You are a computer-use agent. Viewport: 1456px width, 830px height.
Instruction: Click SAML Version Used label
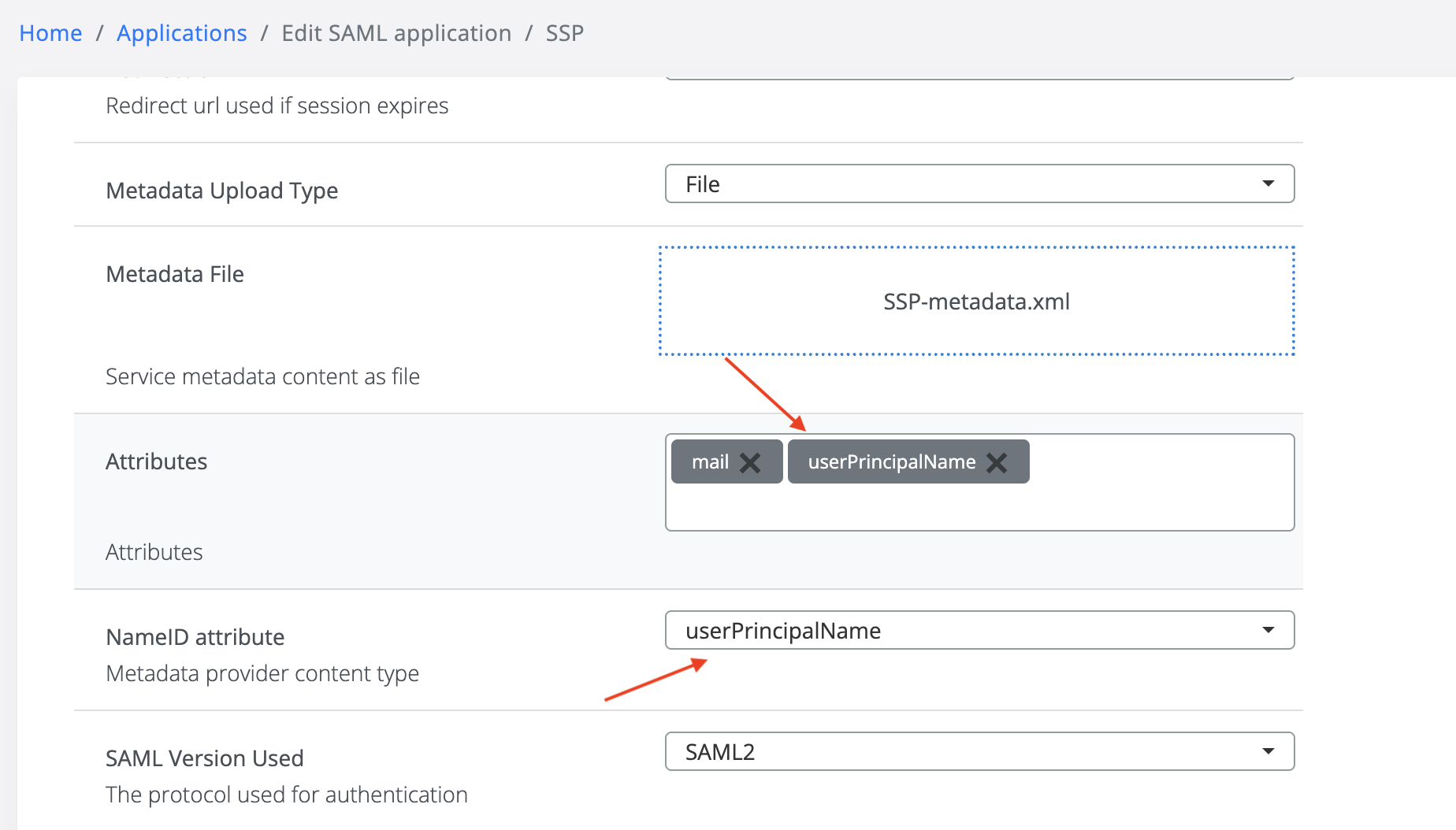tap(205, 758)
